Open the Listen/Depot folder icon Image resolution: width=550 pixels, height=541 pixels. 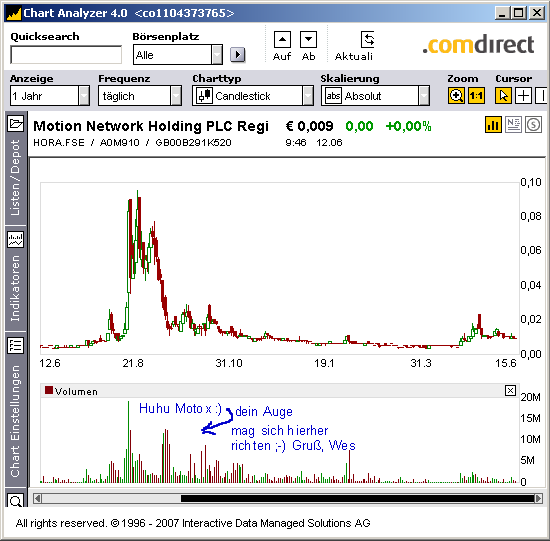point(15,123)
